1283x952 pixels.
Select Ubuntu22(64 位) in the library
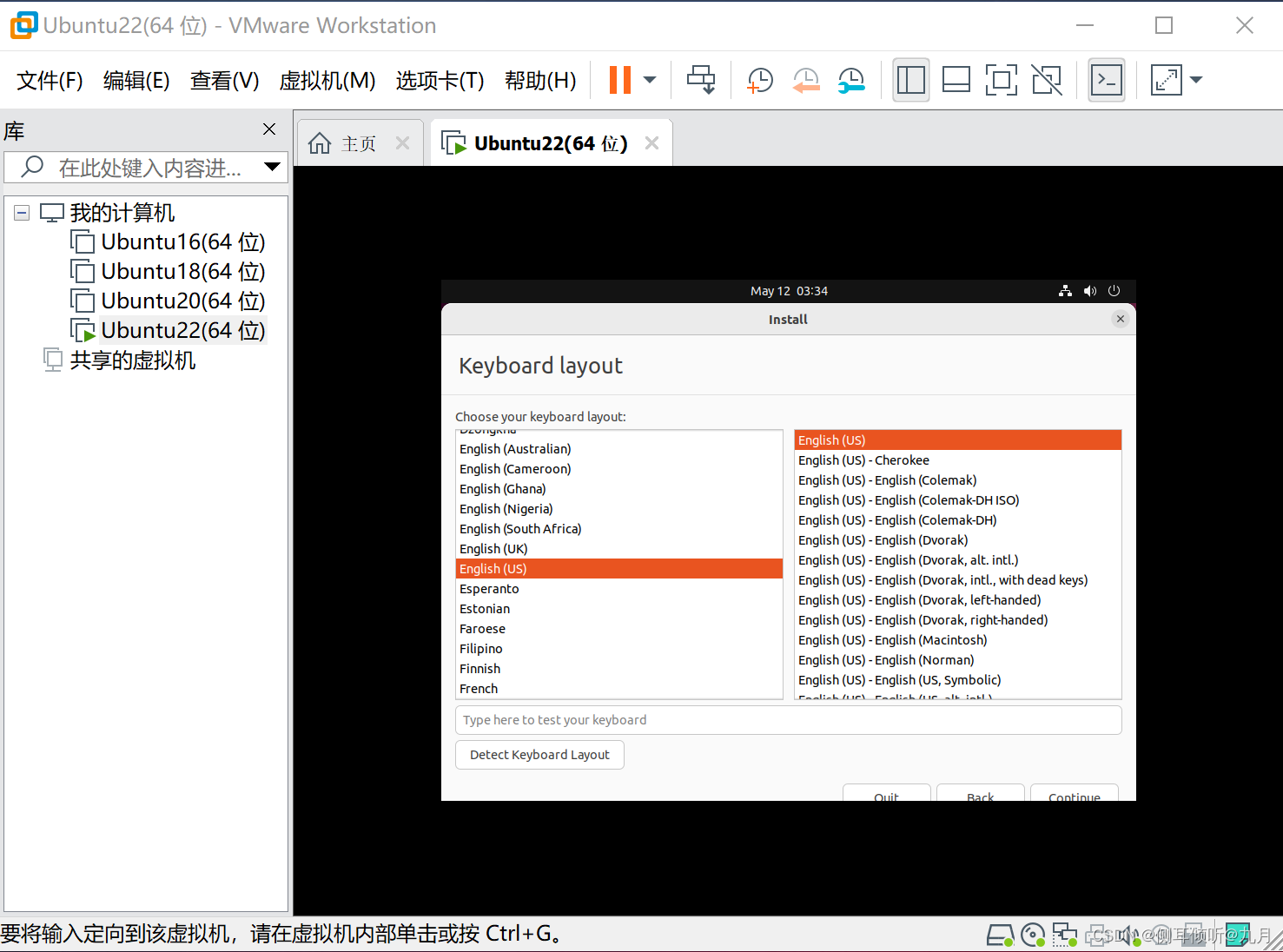point(168,331)
